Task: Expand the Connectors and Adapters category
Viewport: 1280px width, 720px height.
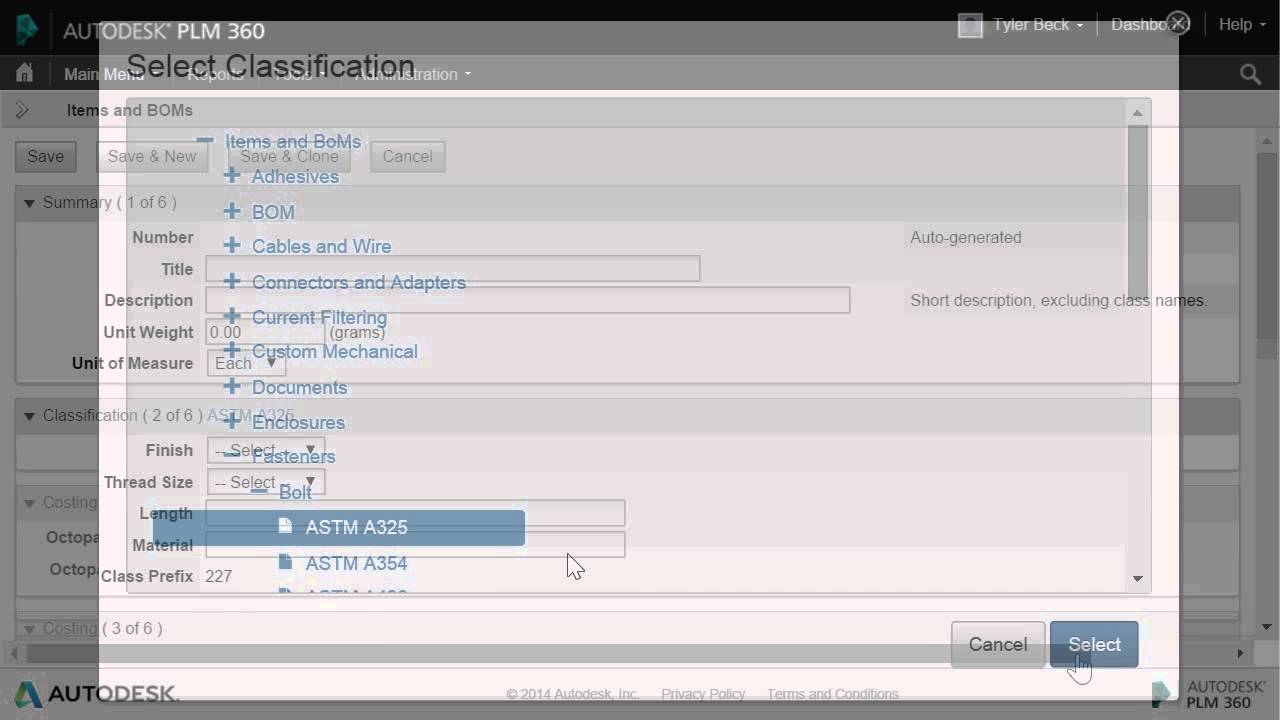Action: click(232, 282)
